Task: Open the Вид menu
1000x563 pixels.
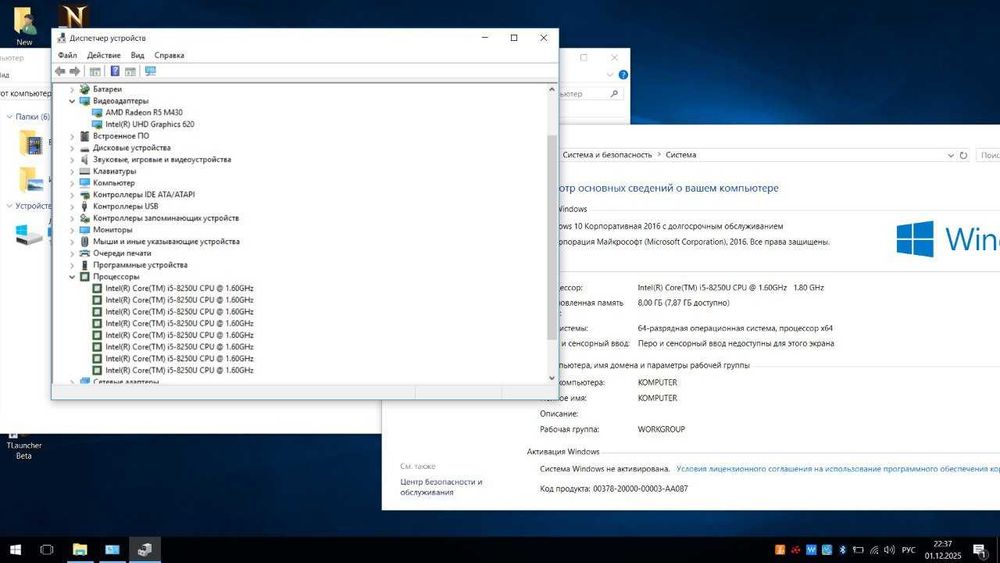Action: click(x=137, y=55)
